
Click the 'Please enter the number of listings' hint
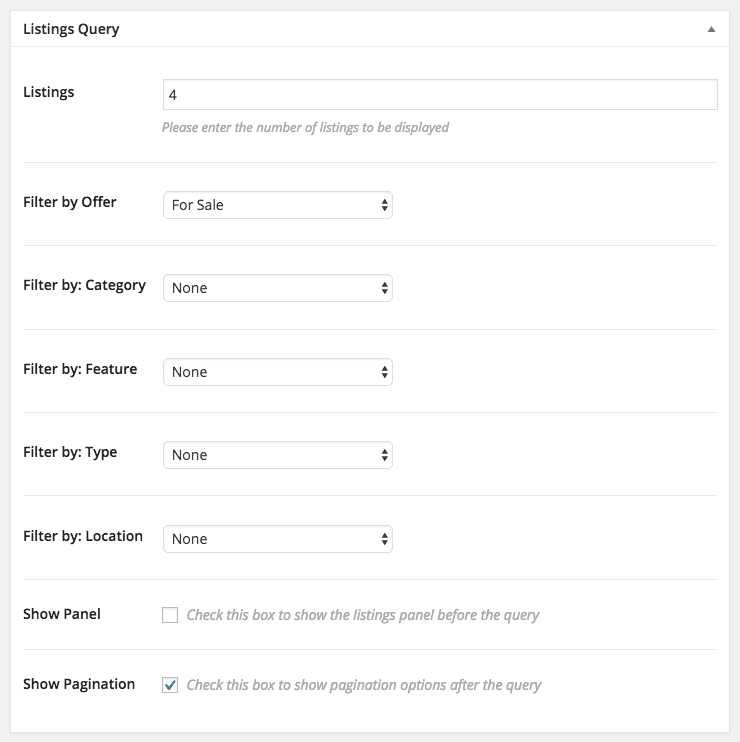pyautogui.click(x=305, y=128)
